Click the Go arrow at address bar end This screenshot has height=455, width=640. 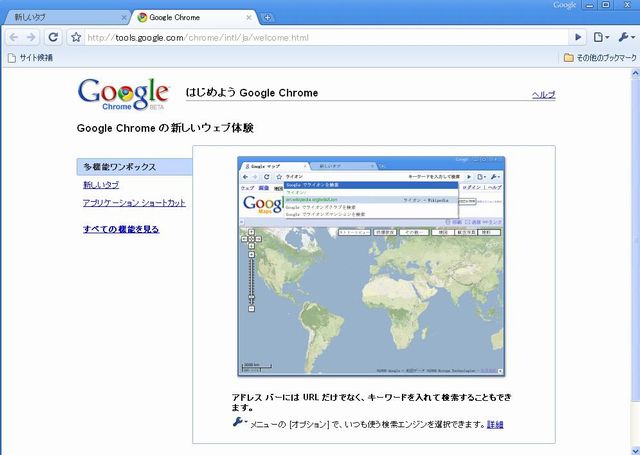click(578, 38)
